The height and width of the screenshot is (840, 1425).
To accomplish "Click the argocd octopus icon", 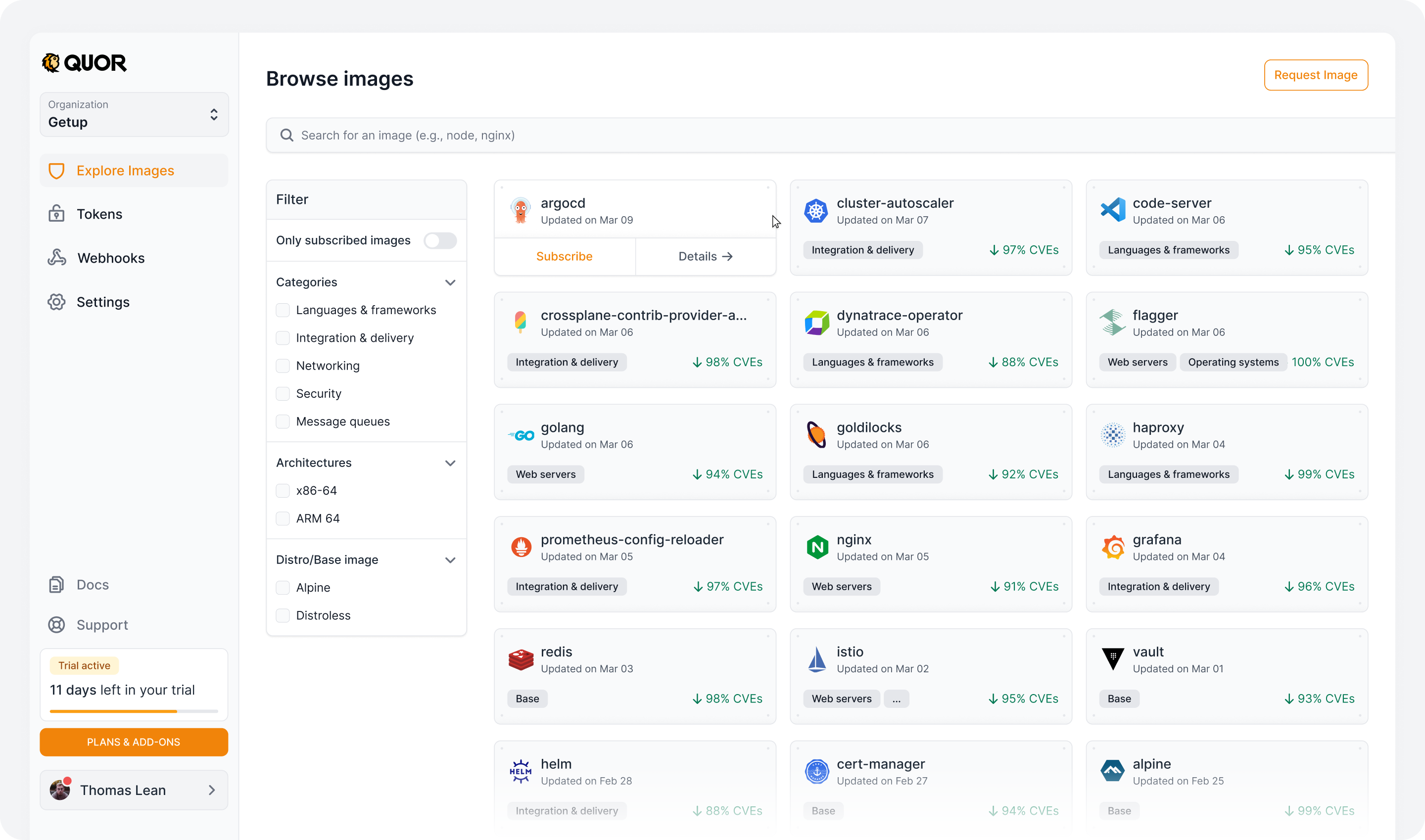I will [x=521, y=211].
